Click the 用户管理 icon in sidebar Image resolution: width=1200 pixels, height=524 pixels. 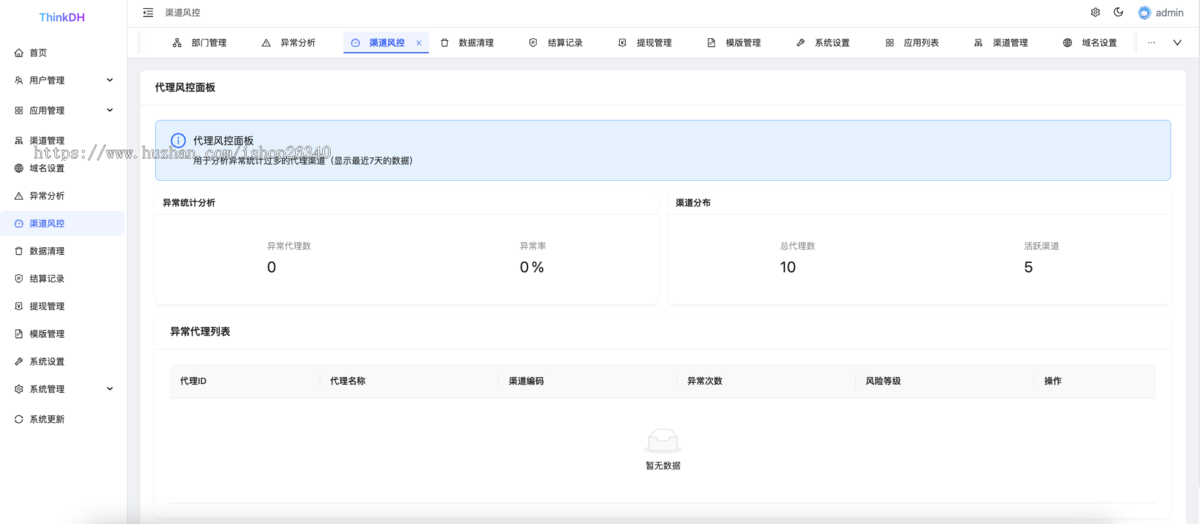coord(19,80)
